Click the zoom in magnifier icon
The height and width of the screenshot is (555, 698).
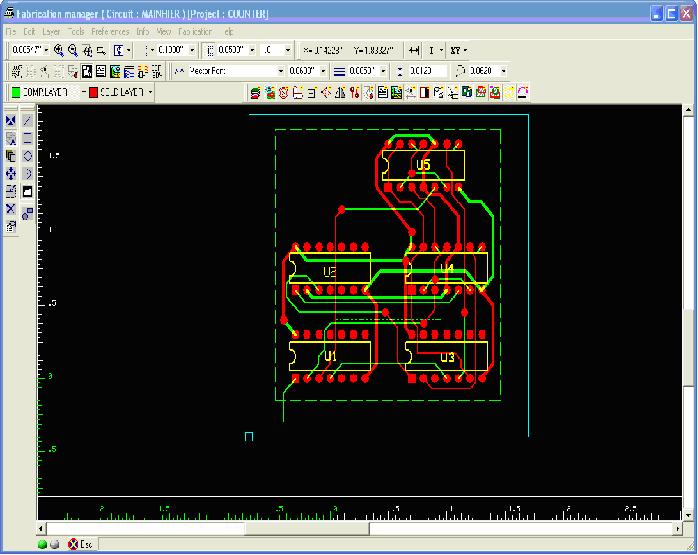59,50
